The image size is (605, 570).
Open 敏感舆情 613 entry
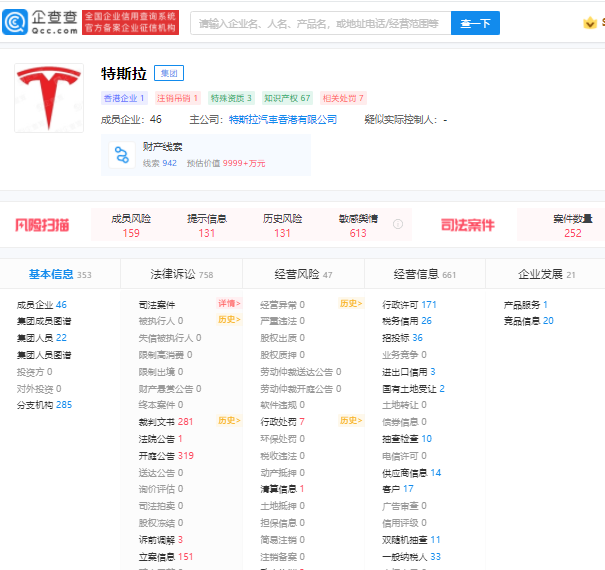click(358, 225)
